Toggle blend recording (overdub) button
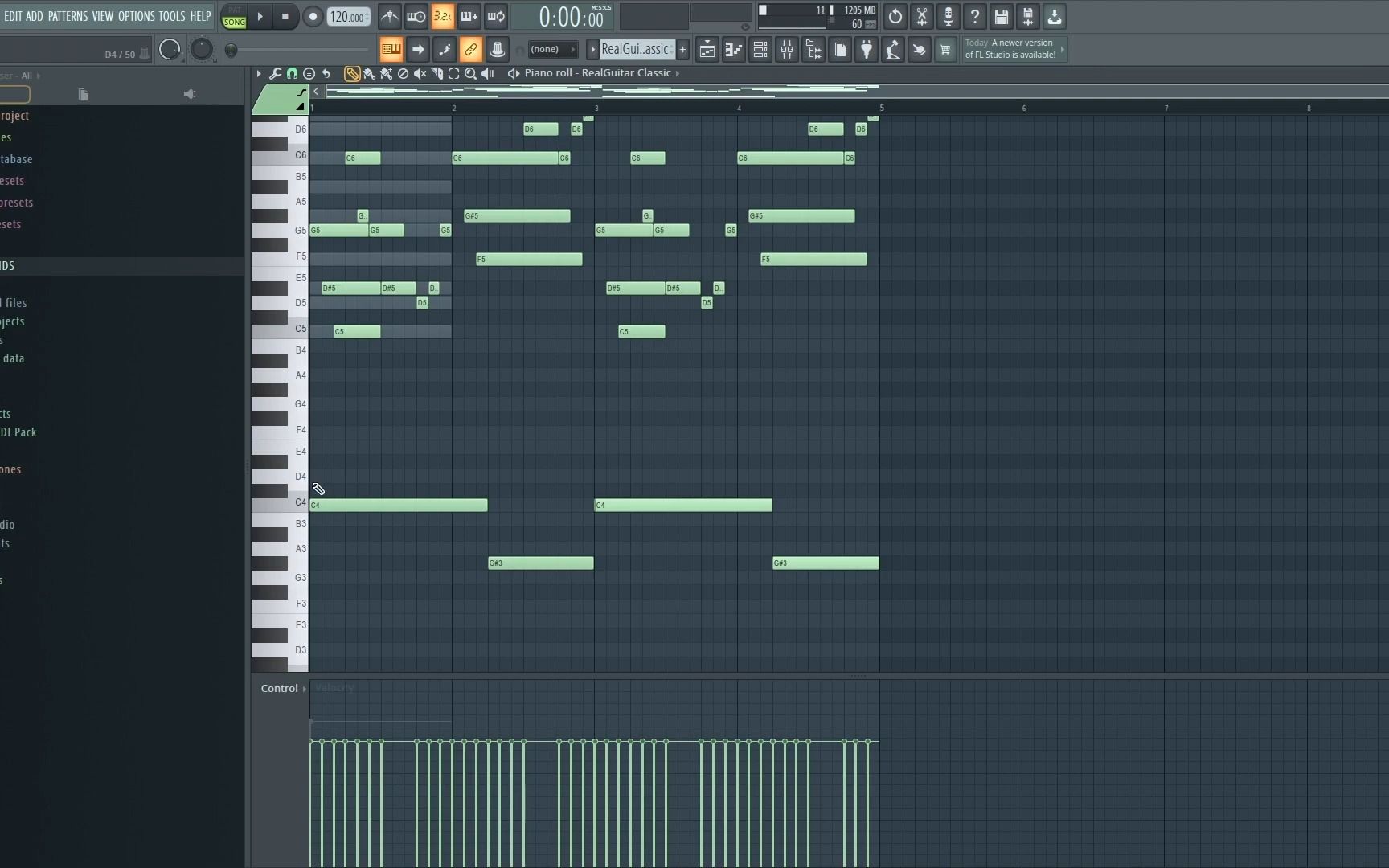Viewport: 1389px width, 868px height. tap(469, 16)
